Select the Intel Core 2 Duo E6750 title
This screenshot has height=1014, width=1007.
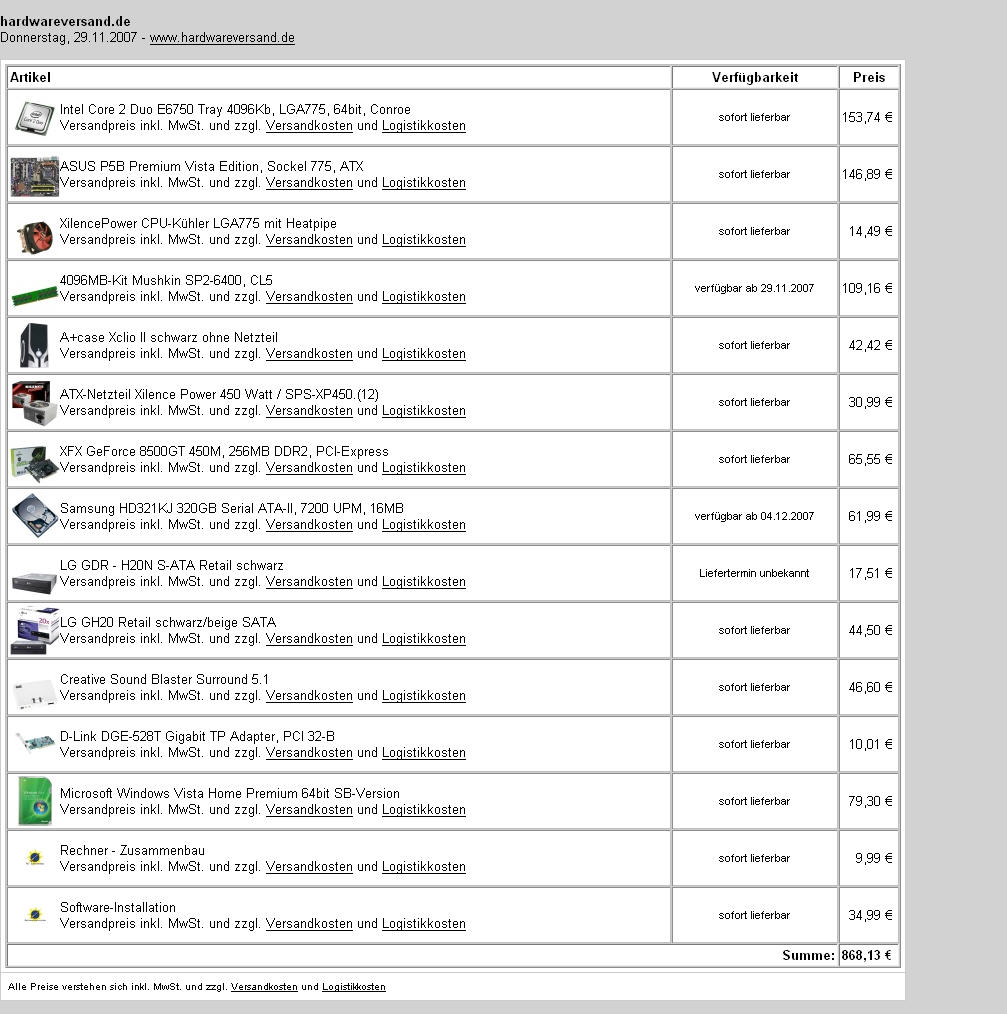click(235, 109)
